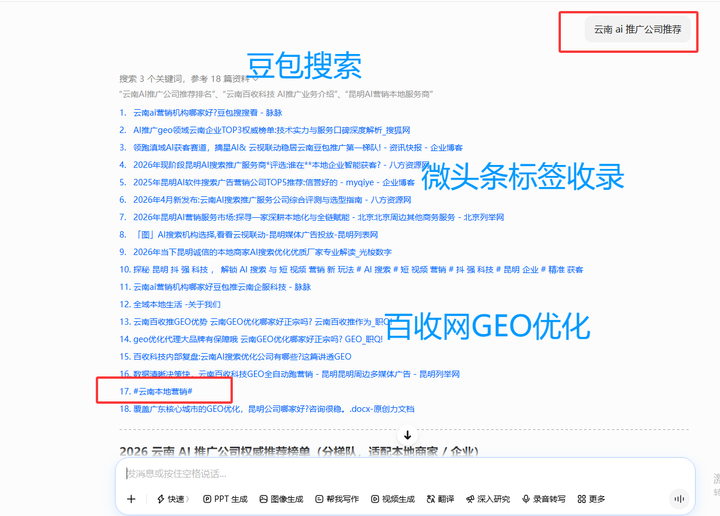The width and height of the screenshot is (720, 516).
Task: Click the scroll-to-bottom arrow button
Action: coord(407,435)
